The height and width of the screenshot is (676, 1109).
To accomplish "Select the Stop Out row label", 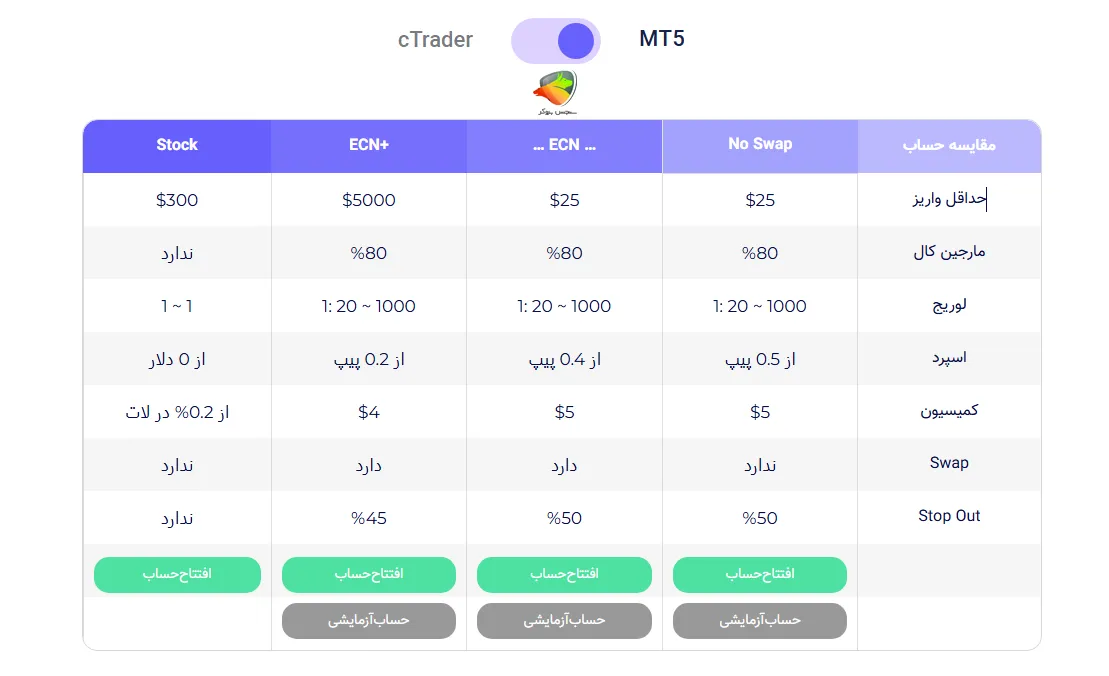I will click(x=948, y=516).
